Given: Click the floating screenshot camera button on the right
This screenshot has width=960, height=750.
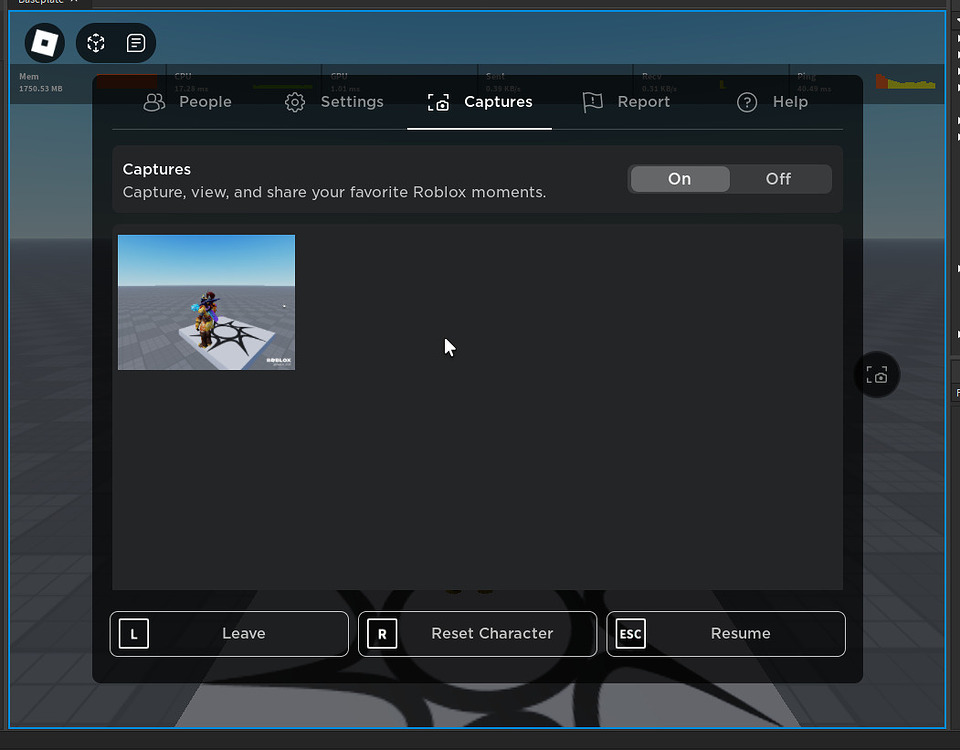Looking at the screenshot, I should click(x=877, y=374).
